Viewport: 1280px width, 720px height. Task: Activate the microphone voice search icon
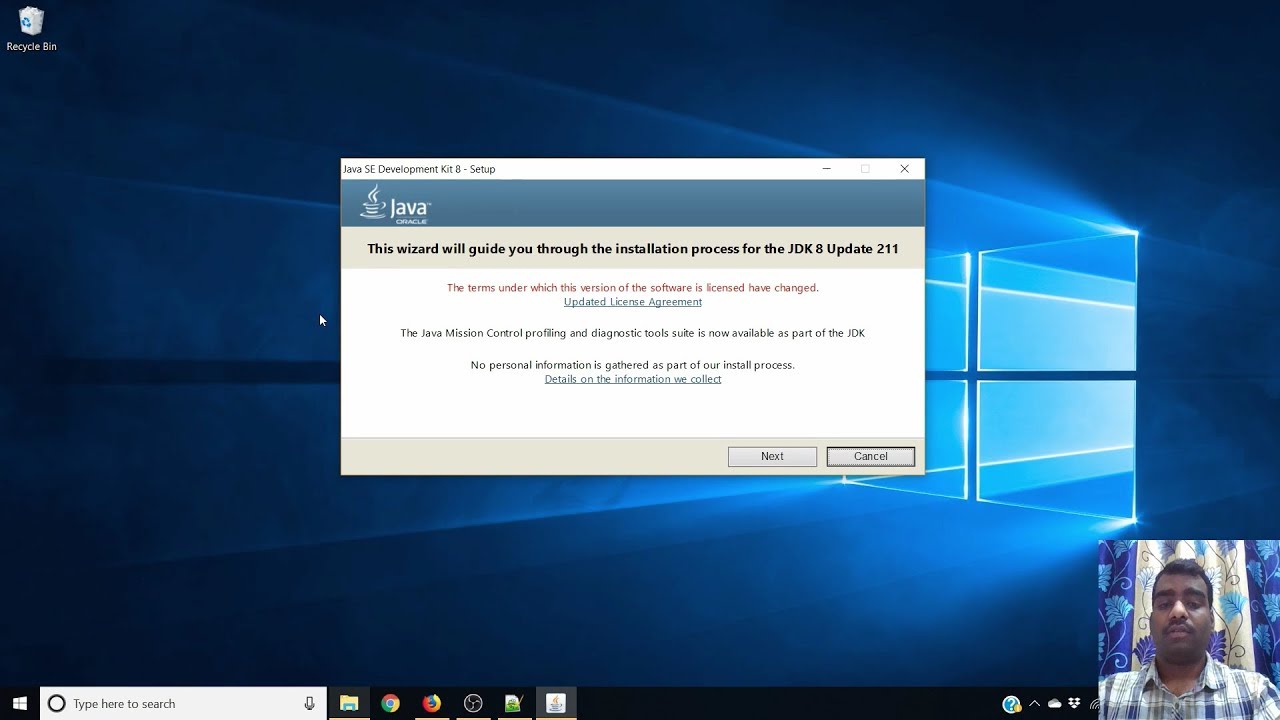click(310, 704)
